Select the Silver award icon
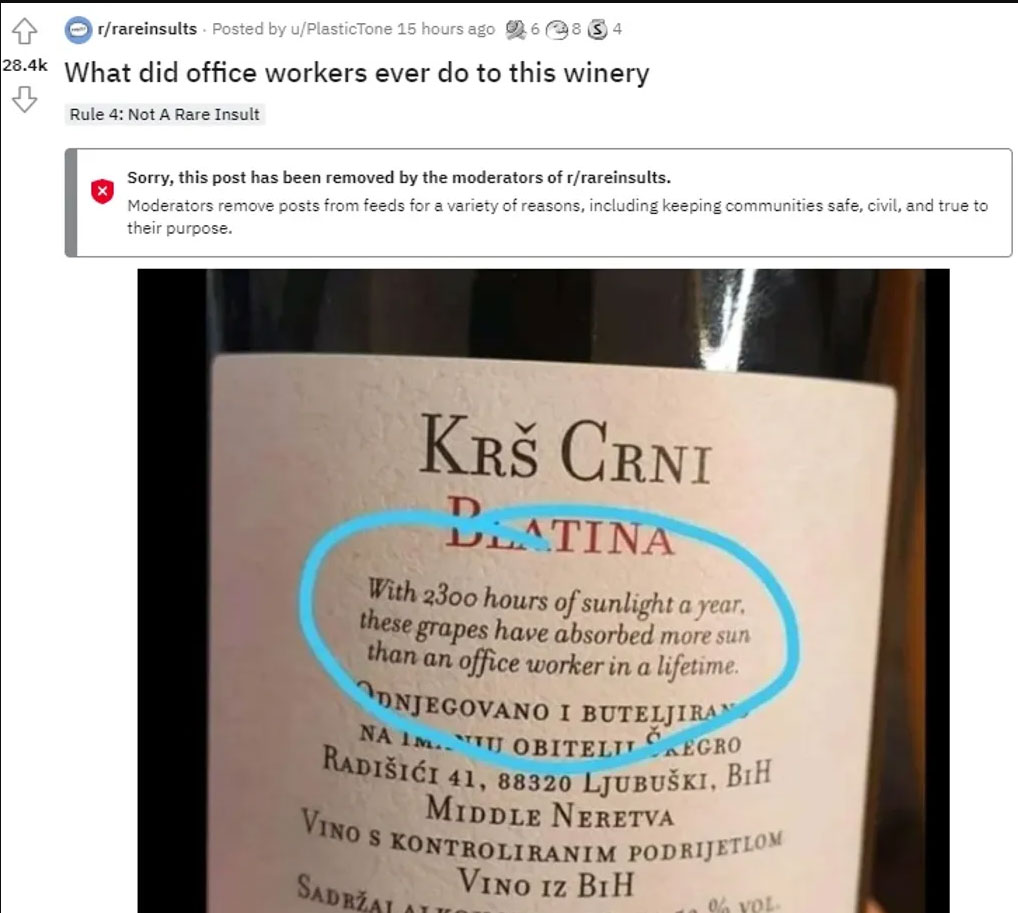 click(597, 29)
